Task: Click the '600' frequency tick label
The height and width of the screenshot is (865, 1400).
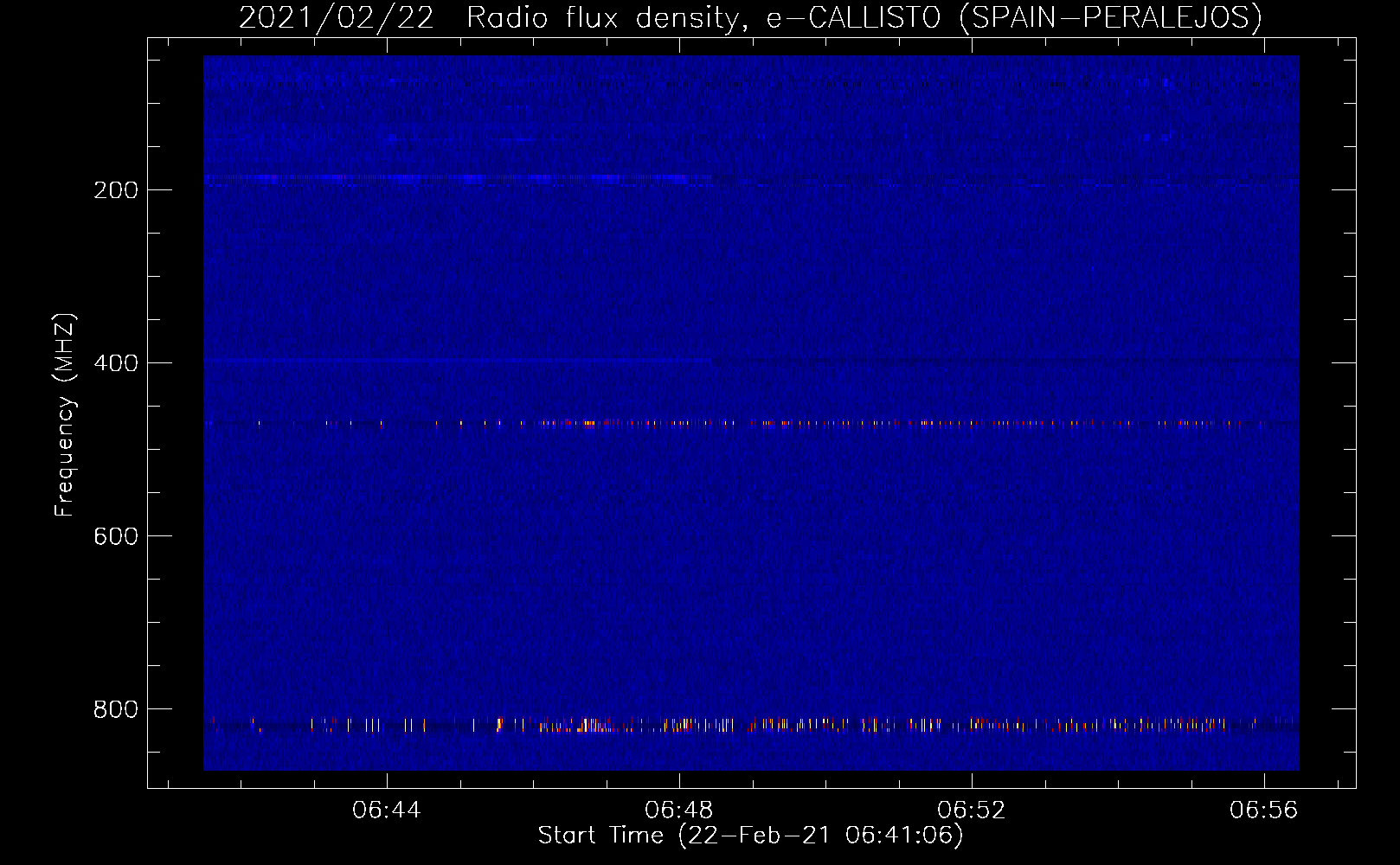Action: [115, 535]
